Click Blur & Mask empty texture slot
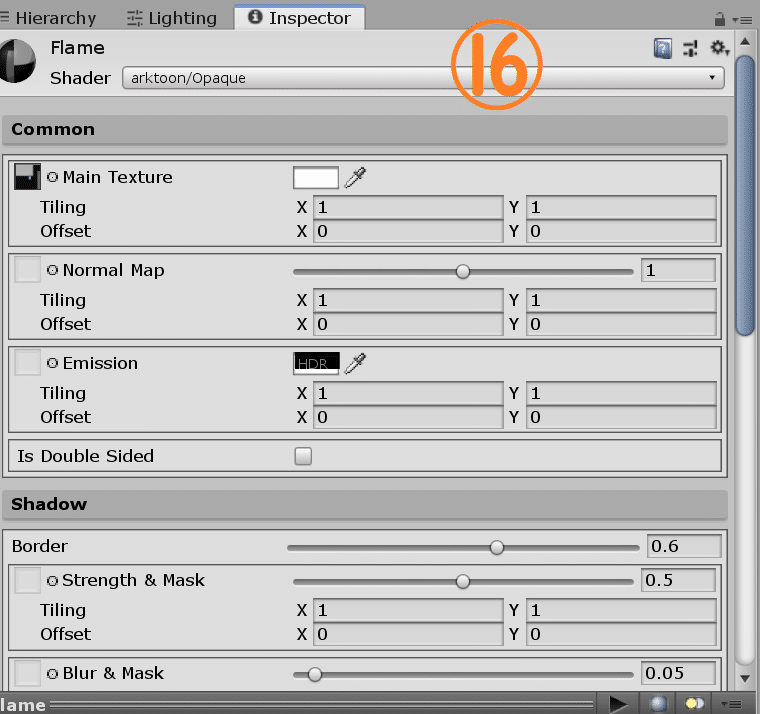 tap(27, 673)
